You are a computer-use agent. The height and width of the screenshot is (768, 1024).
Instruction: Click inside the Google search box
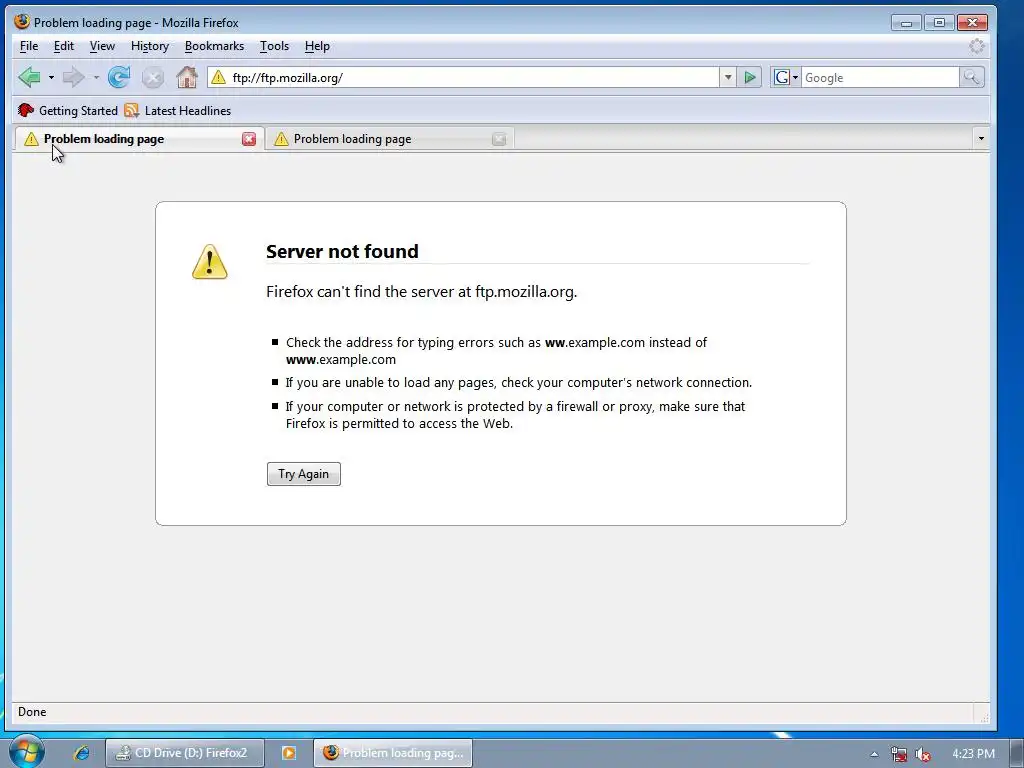[880, 78]
